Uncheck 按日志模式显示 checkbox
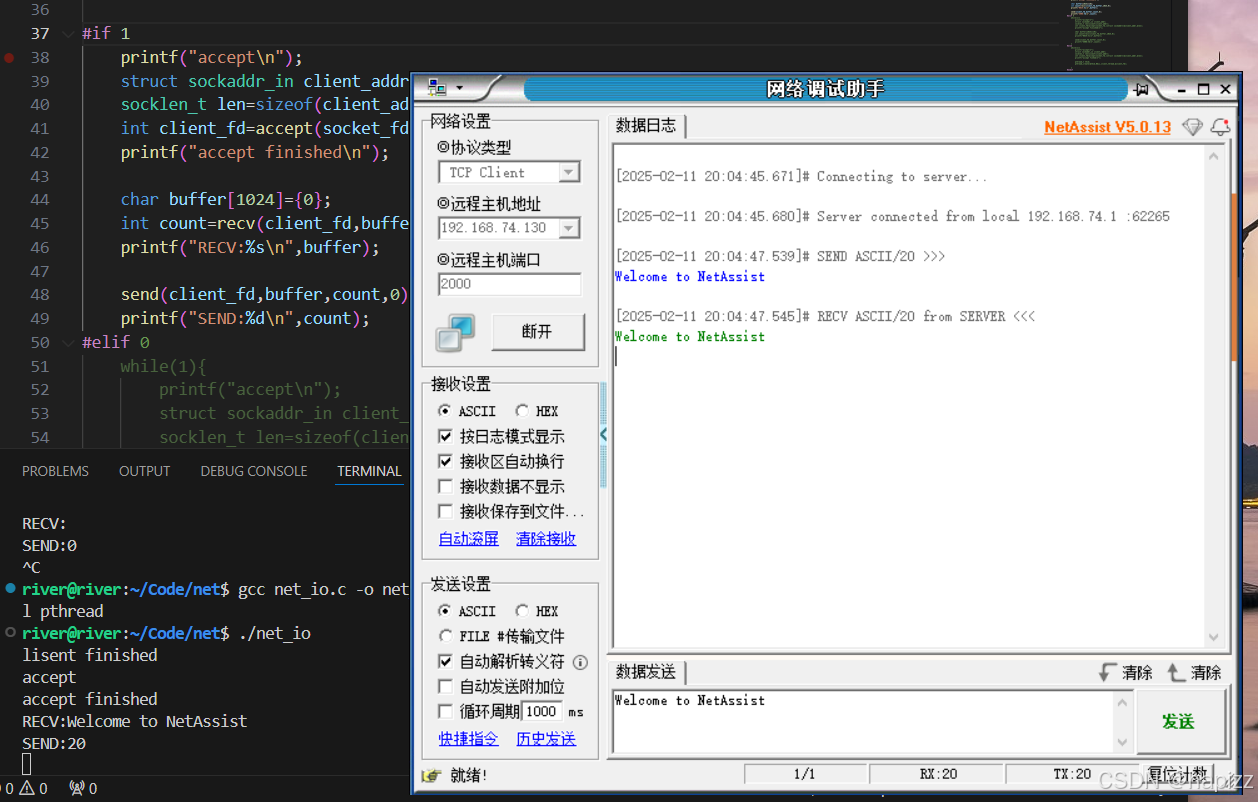 446,436
